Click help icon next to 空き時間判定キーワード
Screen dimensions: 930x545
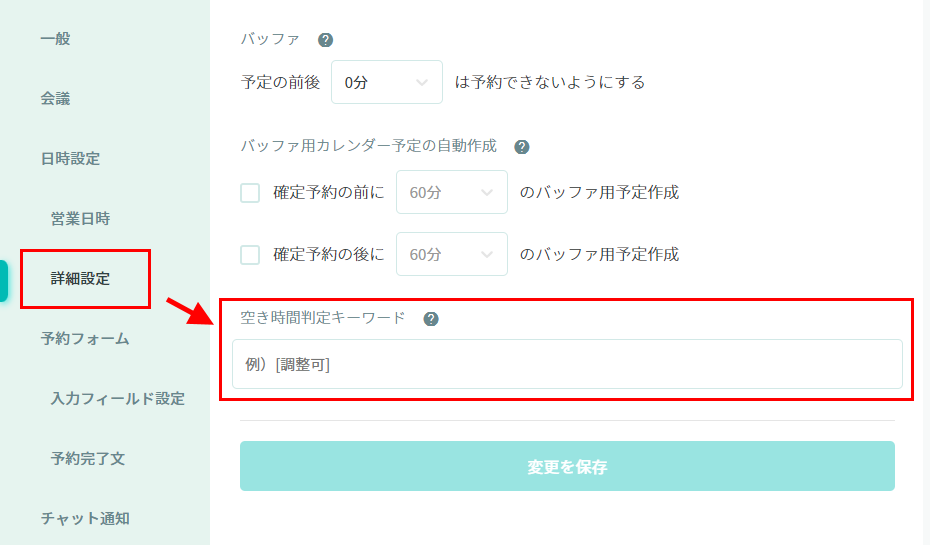(x=431, y=319)
